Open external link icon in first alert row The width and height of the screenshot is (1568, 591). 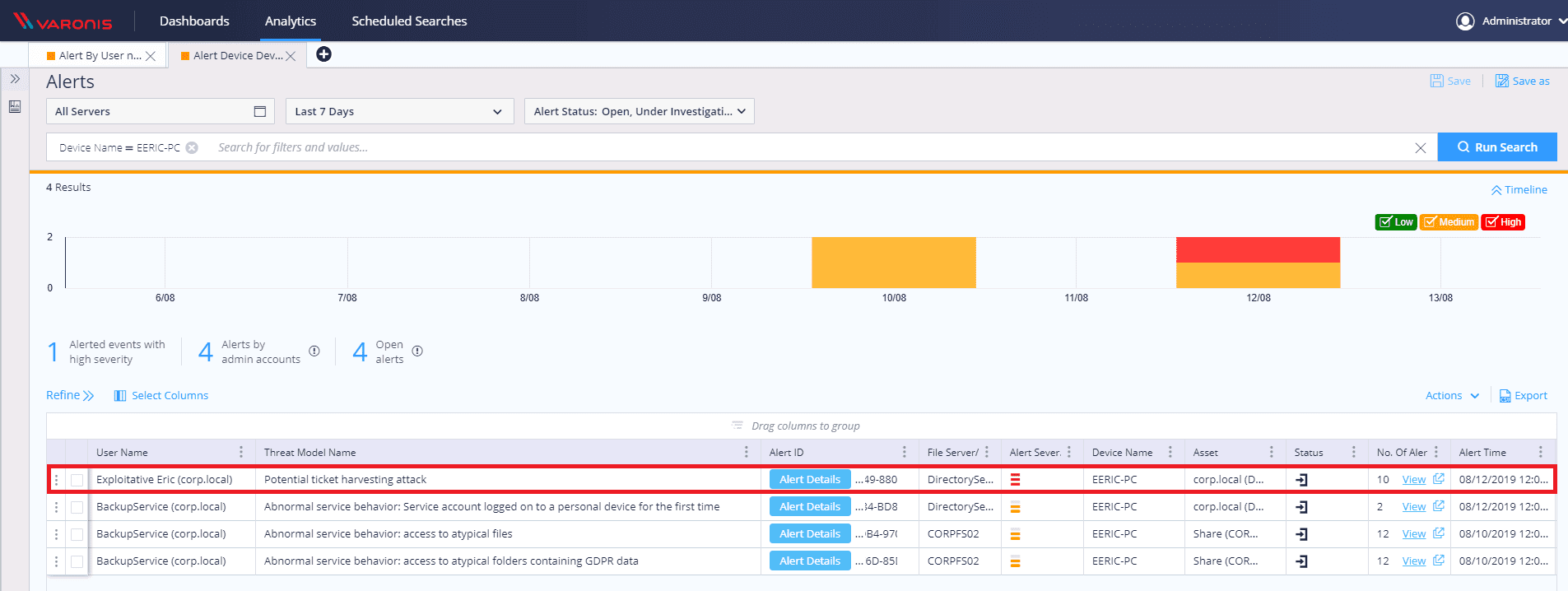[1438, 479]
